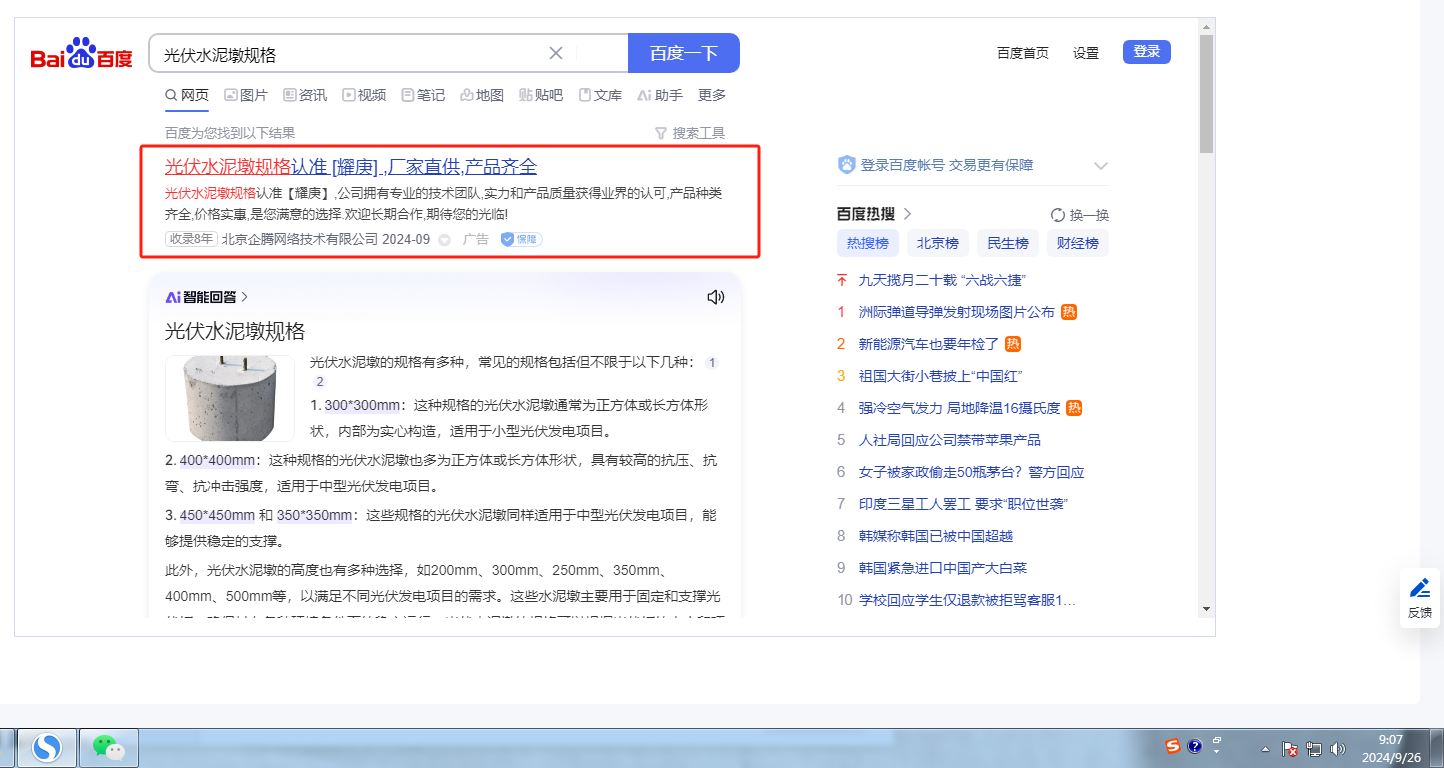The image size is (1444, 768).
Task: Show hidden tray icons arrow
Action: click(x=1265, y=749)
